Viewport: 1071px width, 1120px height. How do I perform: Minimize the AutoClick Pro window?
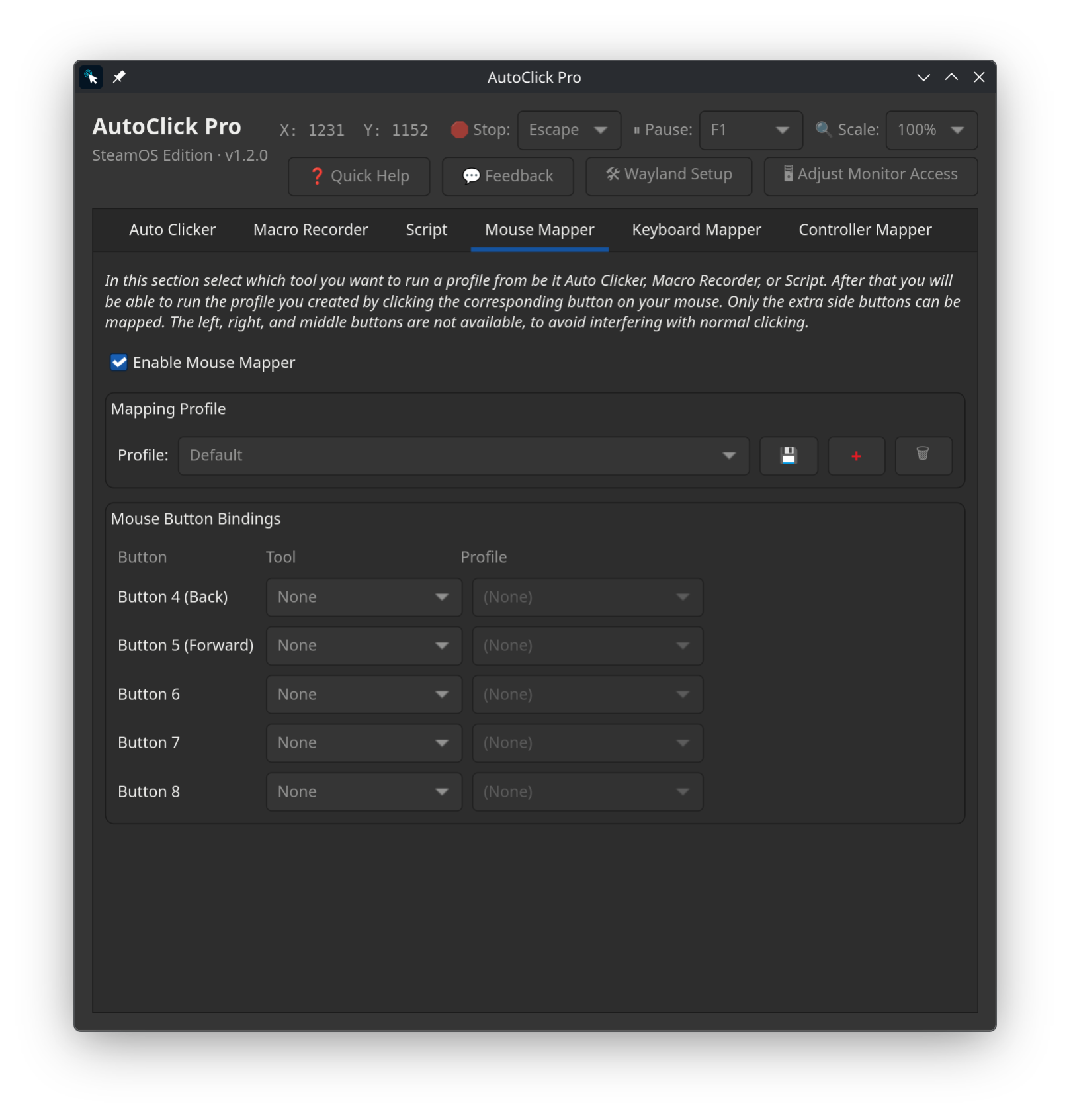(x=923, y=77)
